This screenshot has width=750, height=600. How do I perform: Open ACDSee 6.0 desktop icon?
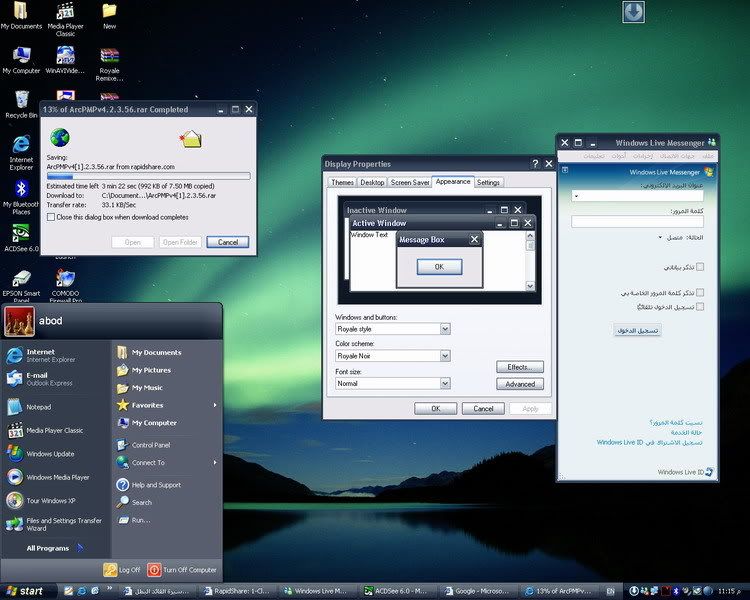(21, 237)
